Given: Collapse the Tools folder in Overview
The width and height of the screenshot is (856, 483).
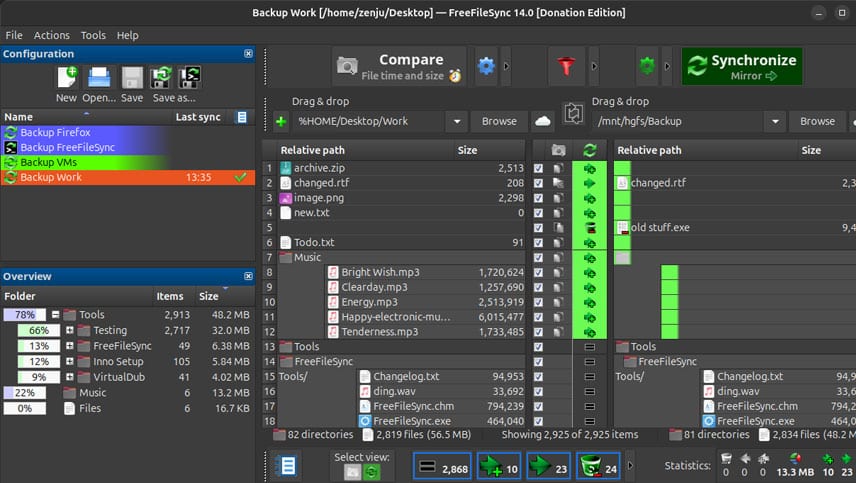Looking at the screenshot, I should 55,315.
